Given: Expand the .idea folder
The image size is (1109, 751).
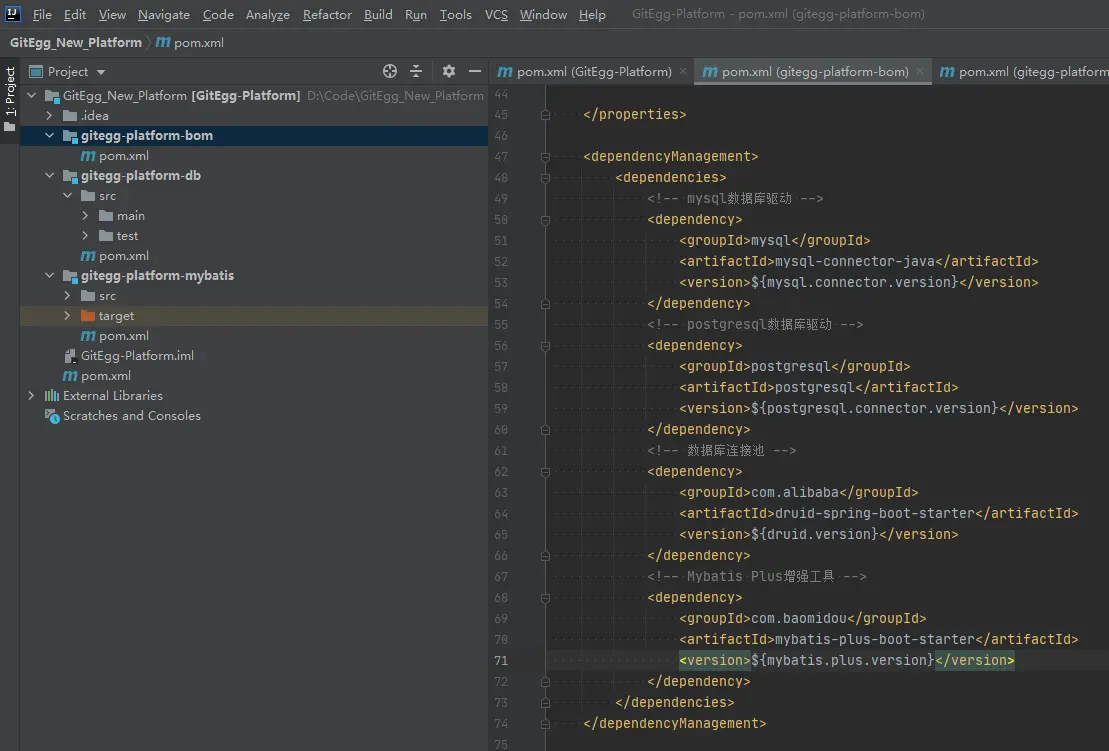Looking at the screenshot, I should pos(49,116).
